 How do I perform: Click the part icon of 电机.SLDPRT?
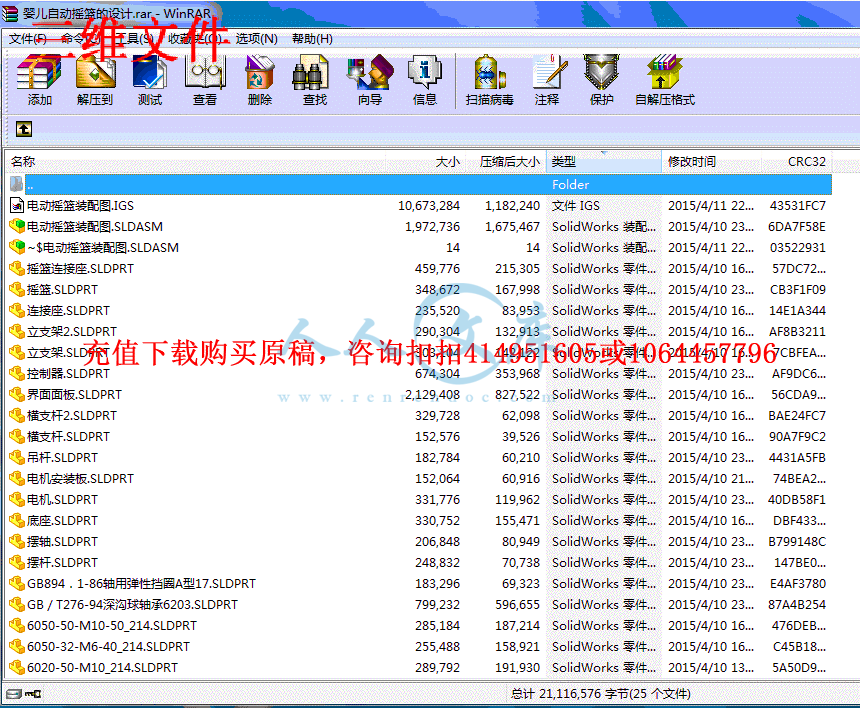click(x=17, y=500)
